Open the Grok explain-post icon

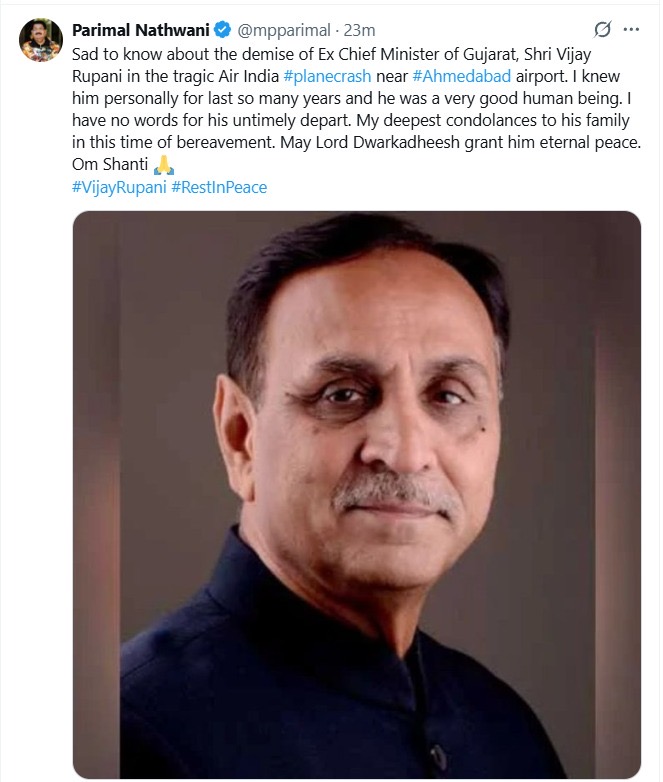click(x=602, y=30)
